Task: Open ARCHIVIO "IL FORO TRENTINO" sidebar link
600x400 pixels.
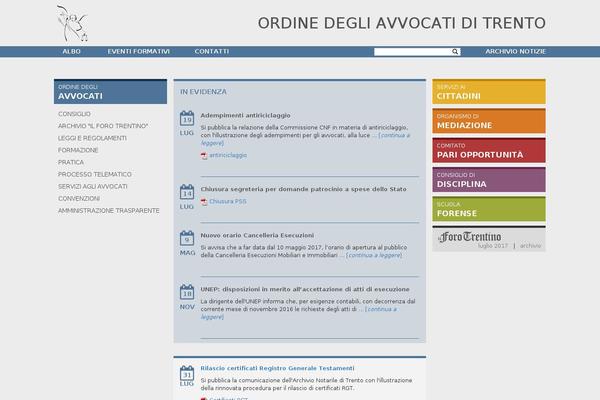Action: click(x=103, y=126)
